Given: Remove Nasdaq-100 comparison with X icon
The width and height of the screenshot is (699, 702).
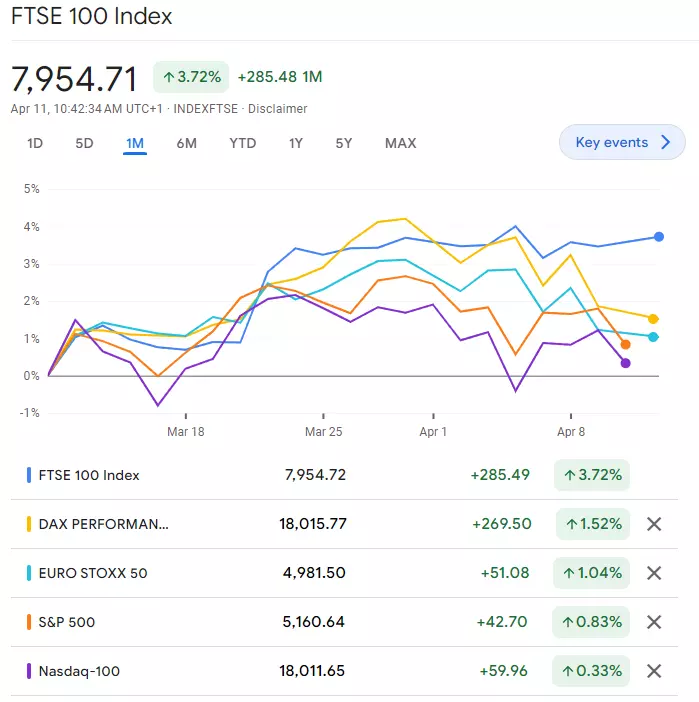Looking at the screenshot, I should [x=654, y=671].
